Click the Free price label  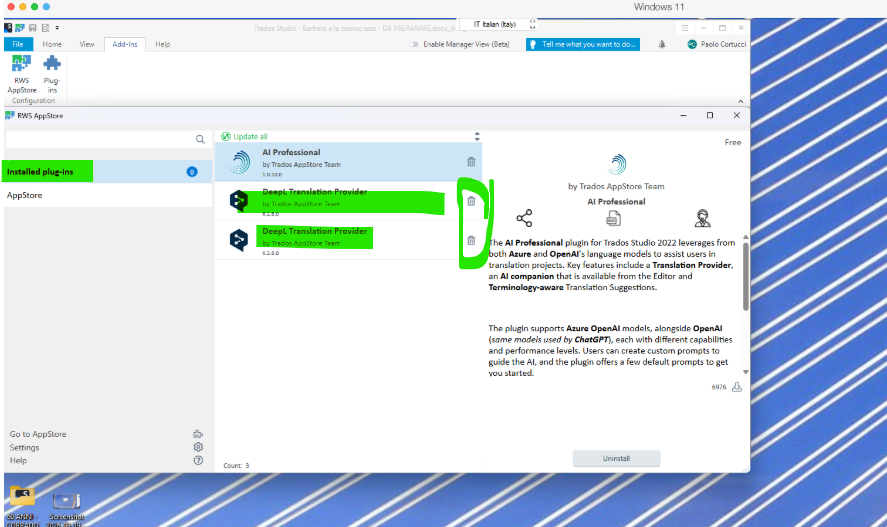click(x=733, y=142)
